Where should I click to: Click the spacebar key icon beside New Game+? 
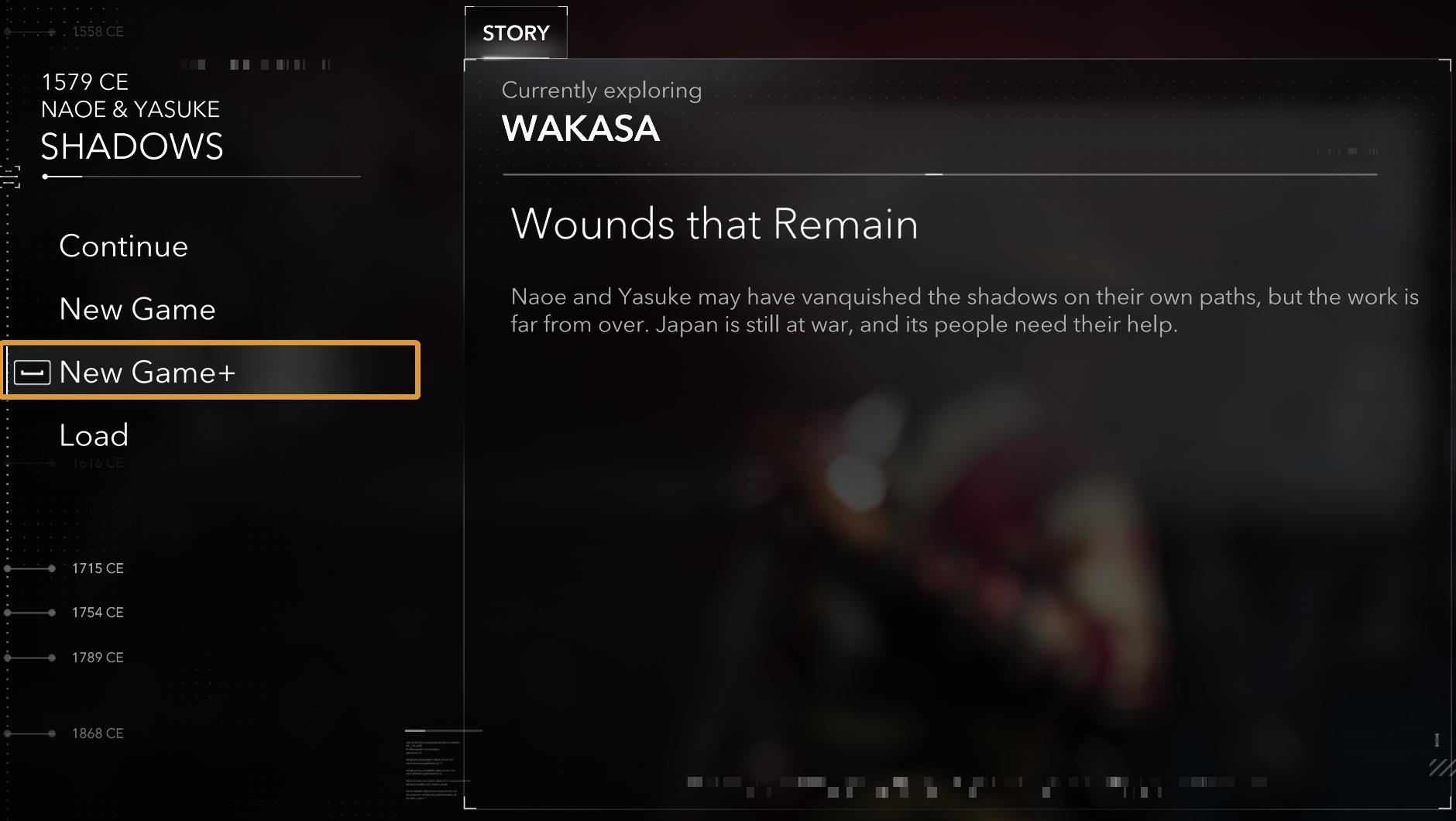point(33,373)
